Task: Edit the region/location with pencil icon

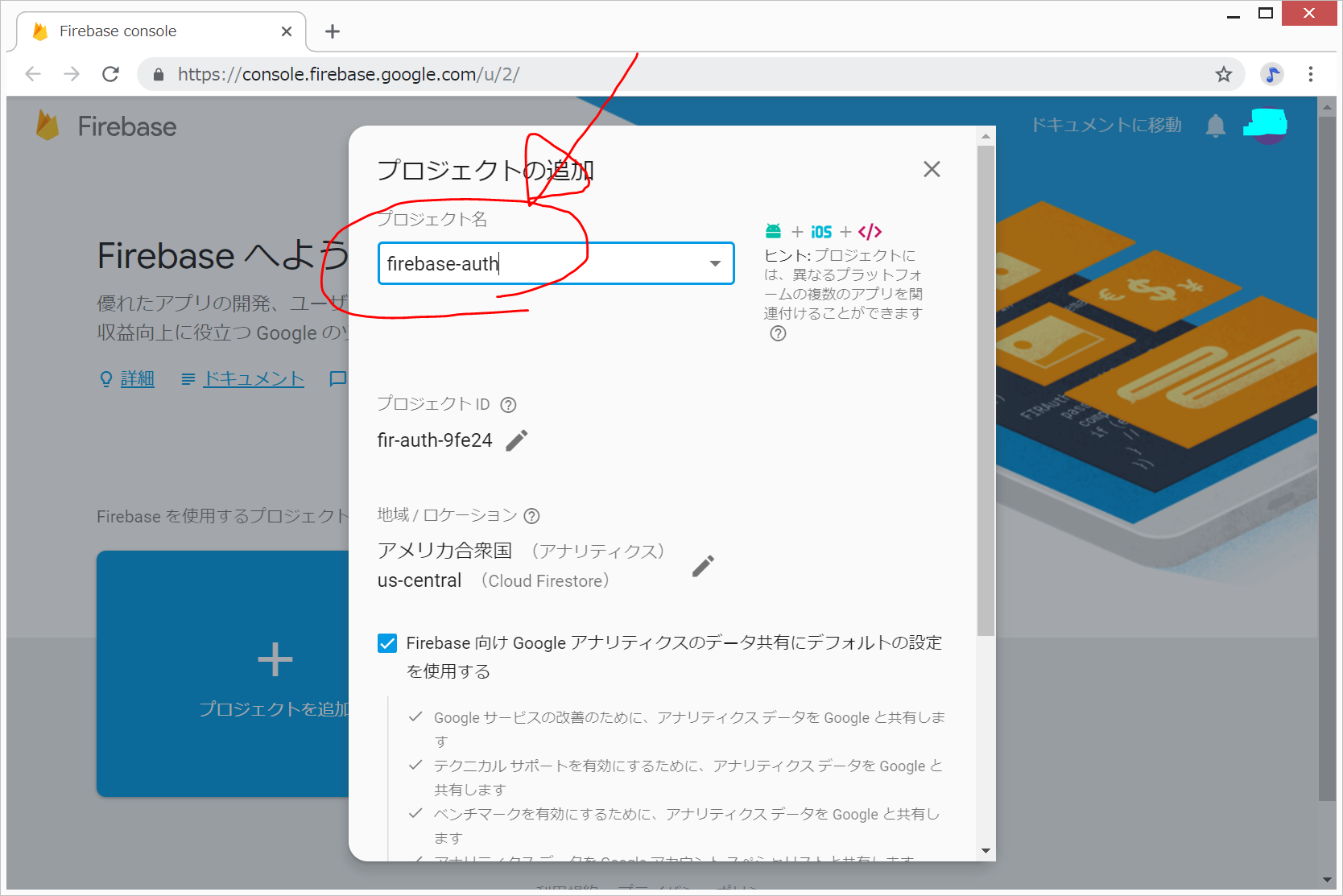Action: (x=703, y=566)
